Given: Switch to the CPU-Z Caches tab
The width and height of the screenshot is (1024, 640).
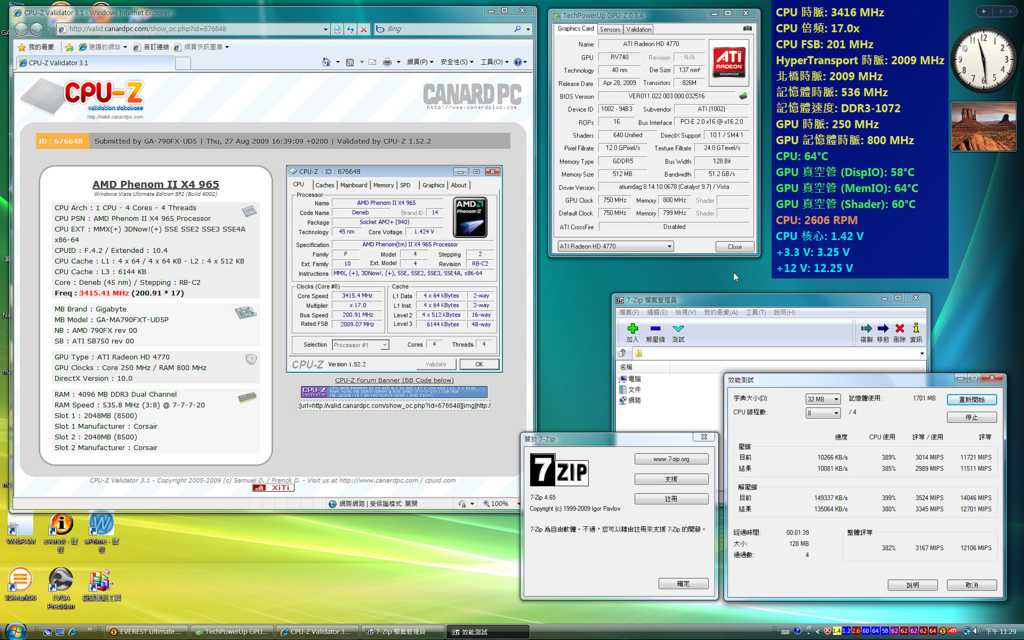Looking at the screenshot, I should pos(325,185).
